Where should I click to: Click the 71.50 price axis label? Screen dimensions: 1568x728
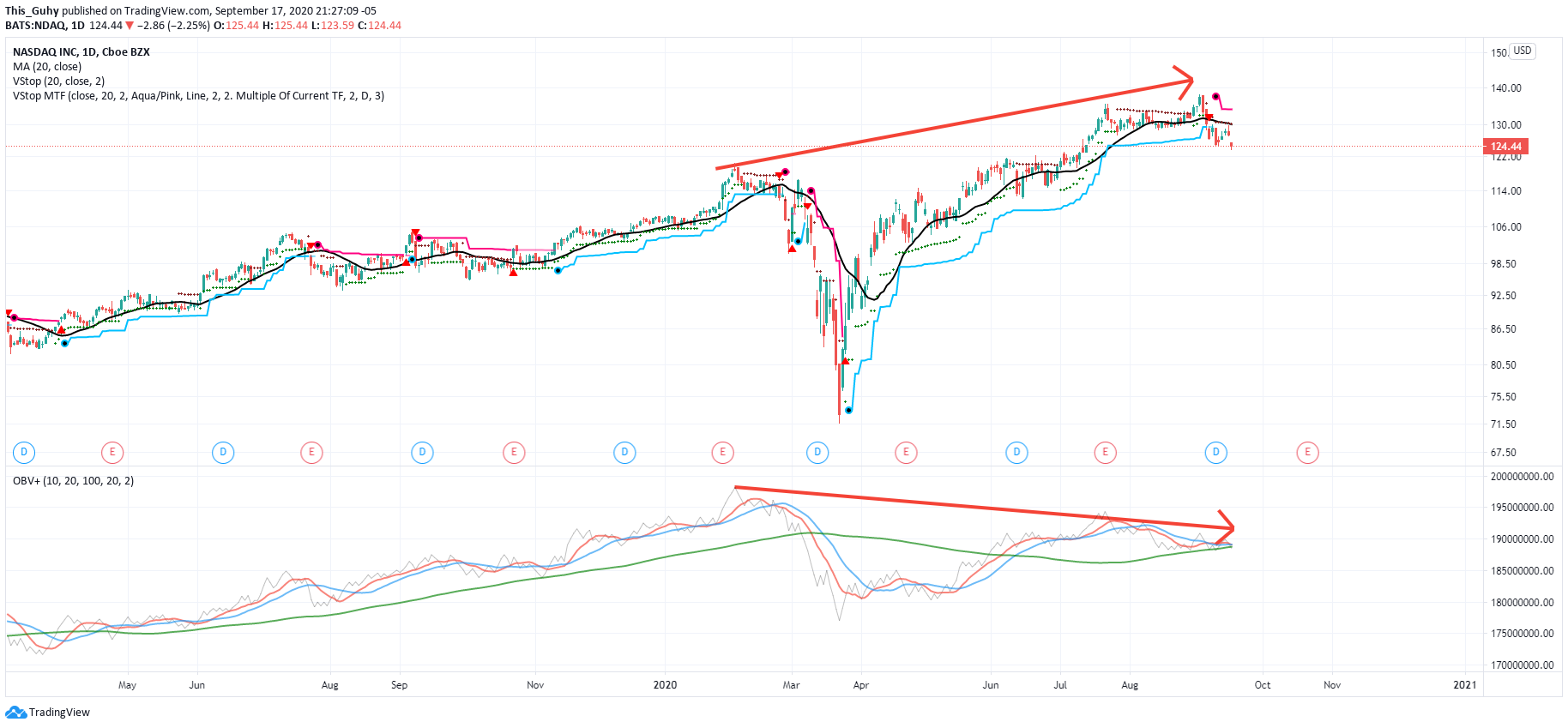(x=1504, y=424)
